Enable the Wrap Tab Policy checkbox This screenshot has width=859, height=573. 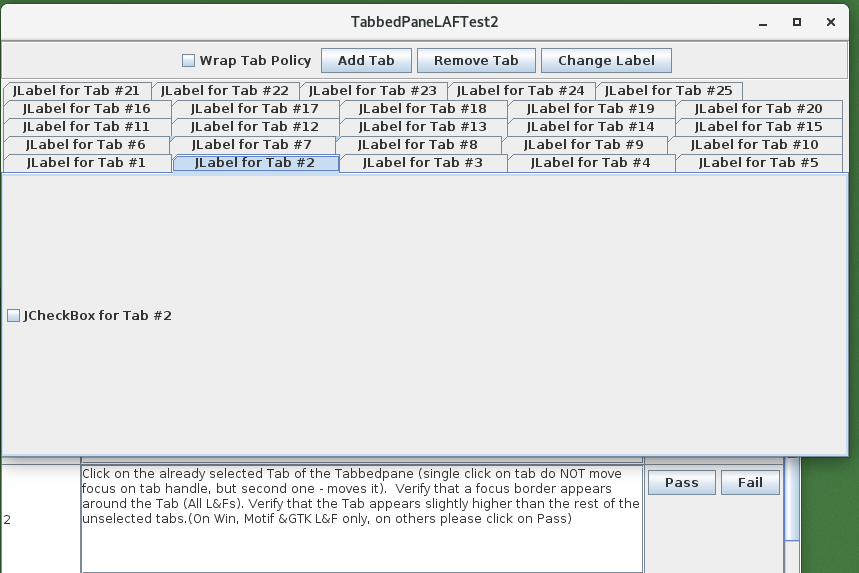(x=188, y=61)
